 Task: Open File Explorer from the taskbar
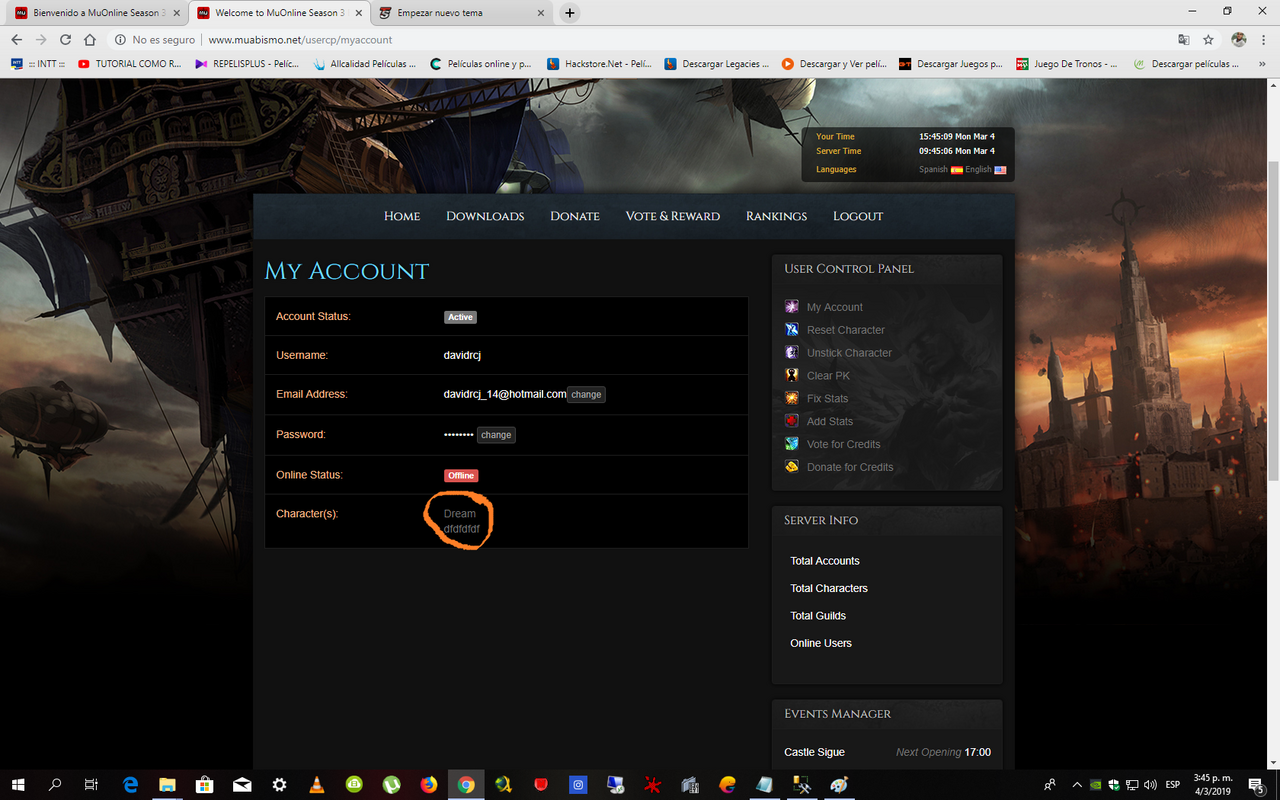click(x=167, y=785)
